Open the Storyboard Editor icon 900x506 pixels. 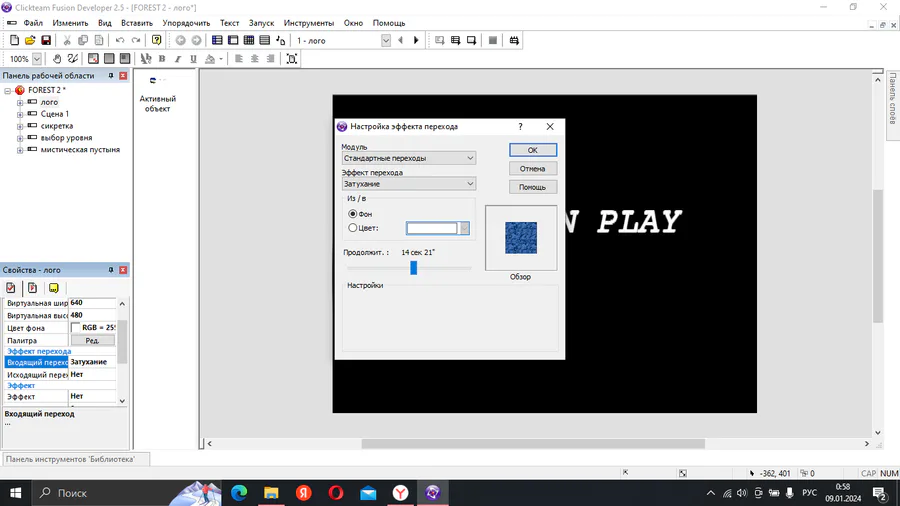tap(216, 41)
